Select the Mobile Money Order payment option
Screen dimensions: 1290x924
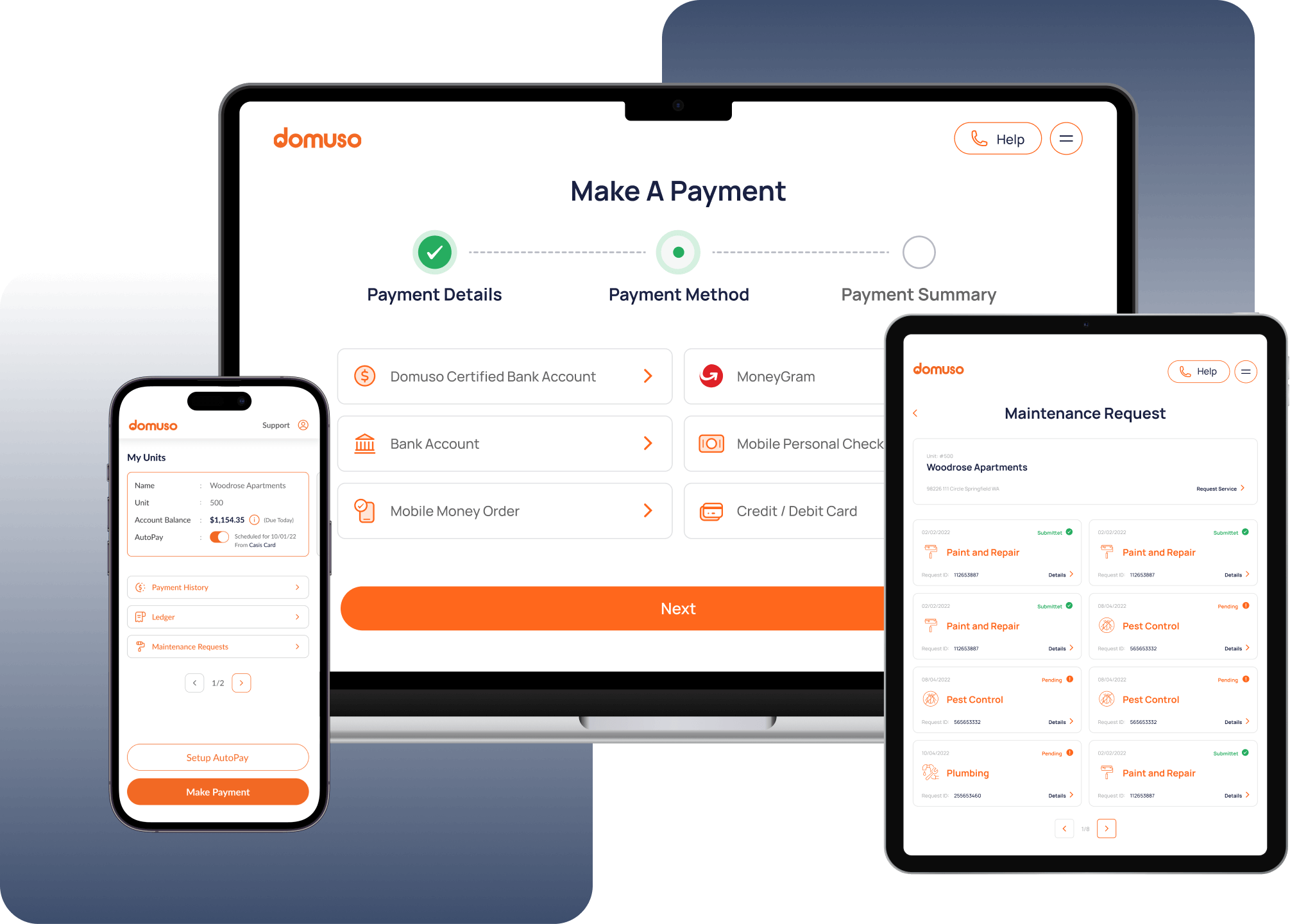503,511
